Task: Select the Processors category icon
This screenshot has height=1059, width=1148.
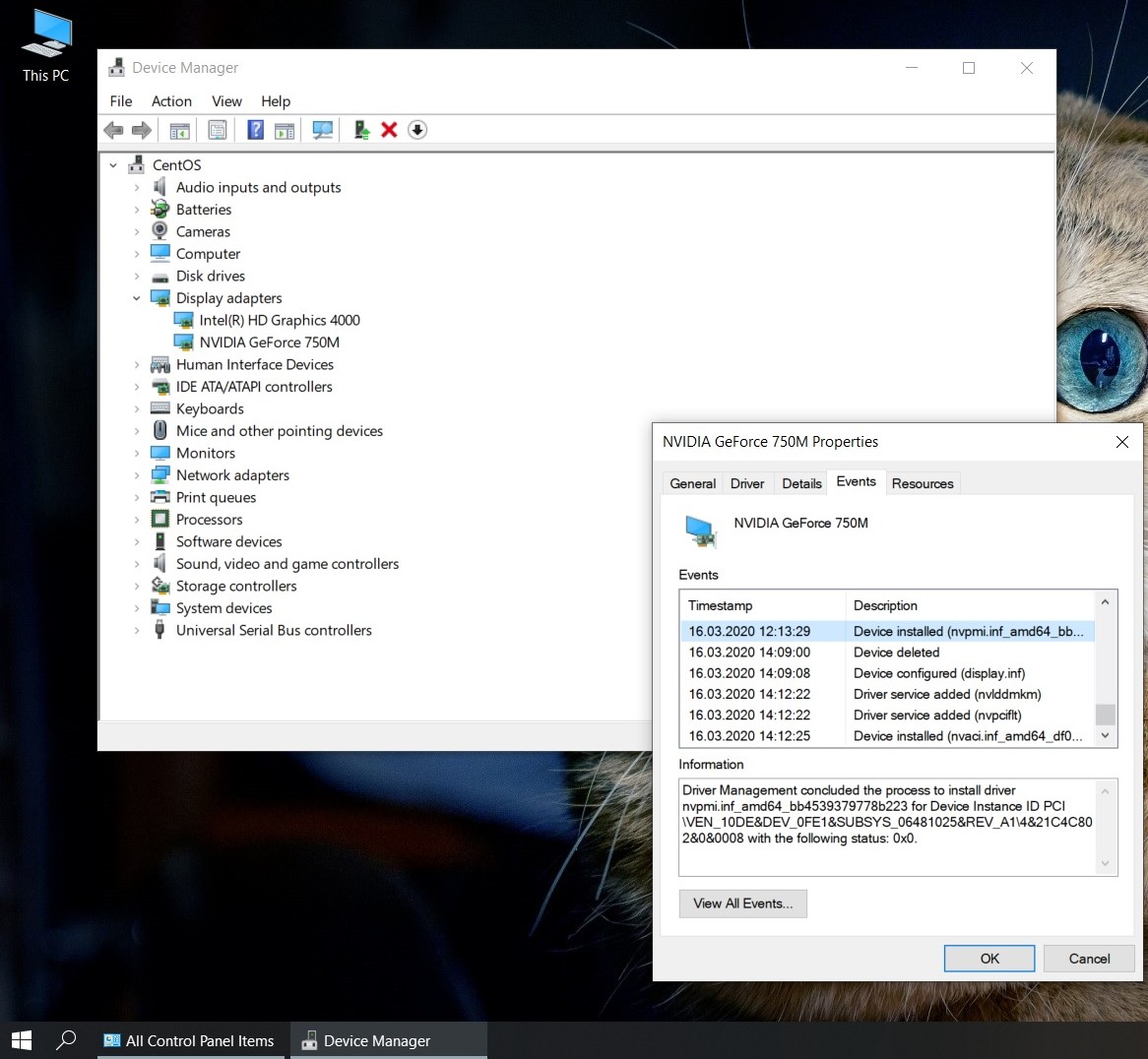Action: pyautogui.click(x=159, y=519)
